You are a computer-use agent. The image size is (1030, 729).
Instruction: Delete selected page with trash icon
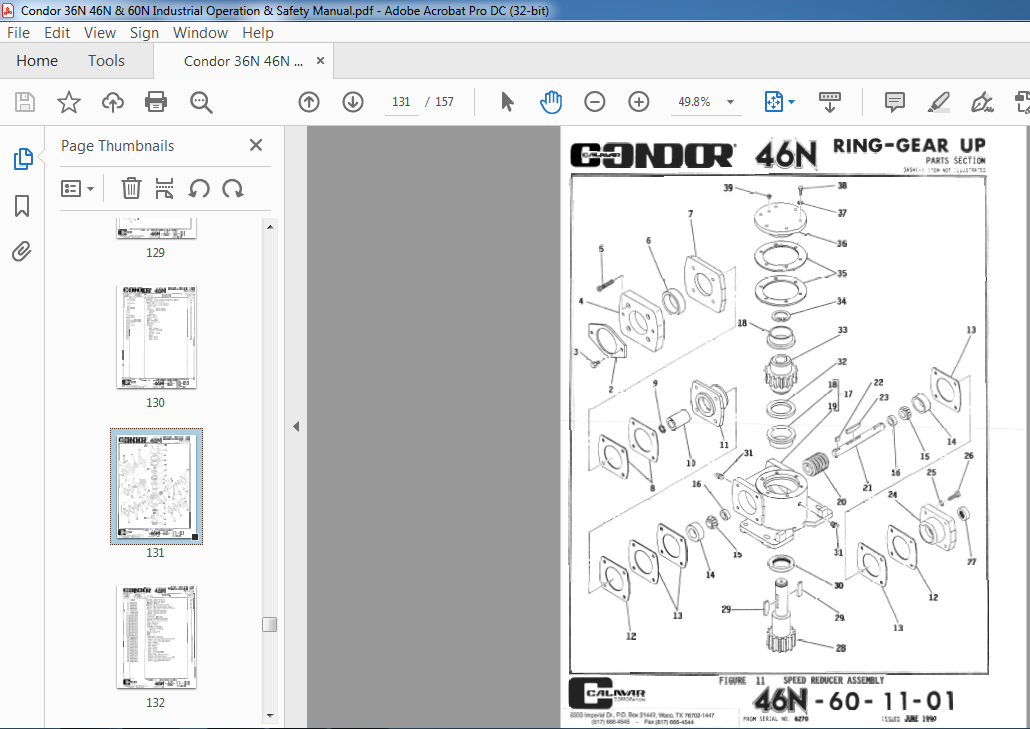click(131, 188)
